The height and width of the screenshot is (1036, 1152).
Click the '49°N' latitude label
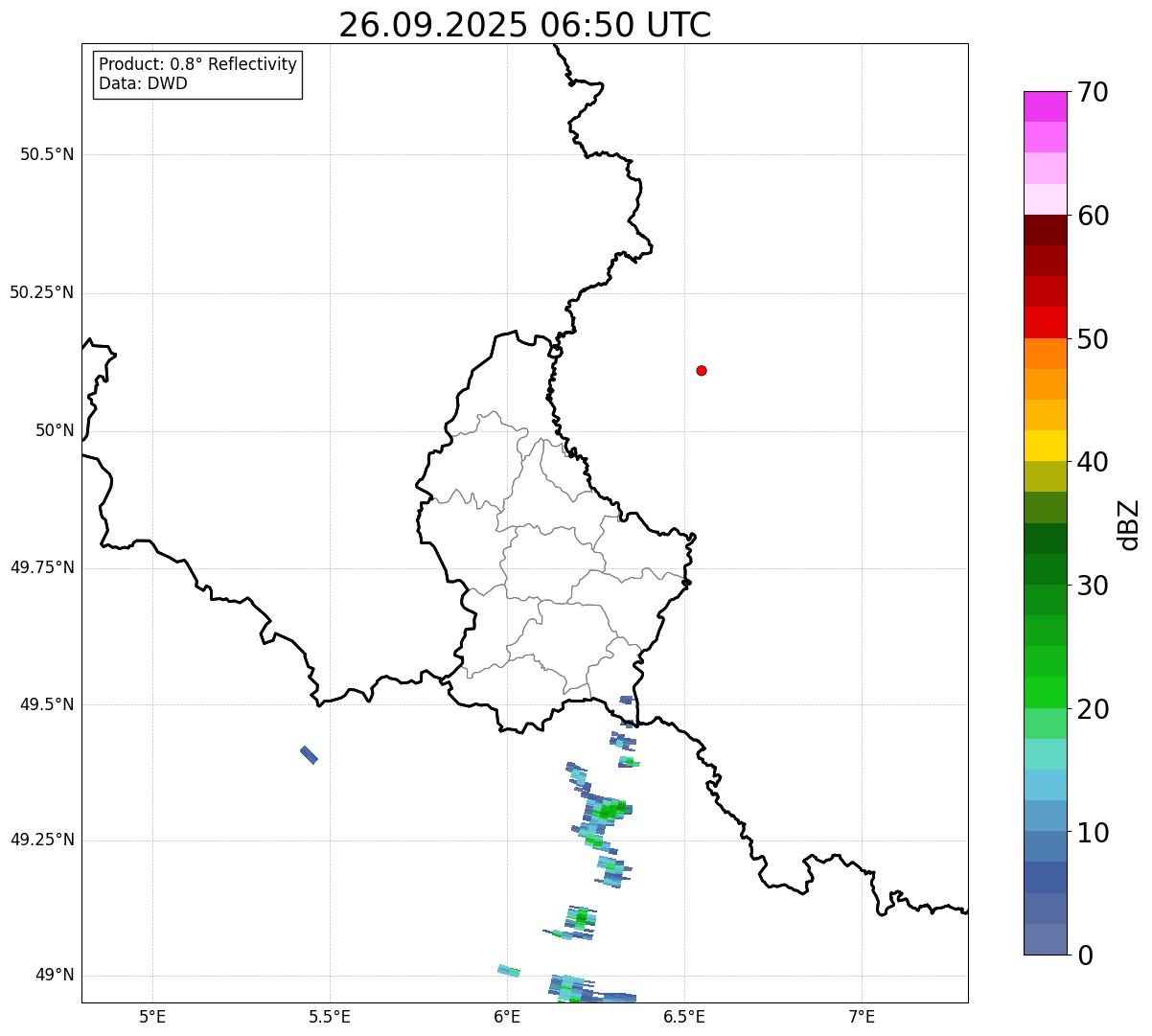pyautogui.click(x=55, y=976)
